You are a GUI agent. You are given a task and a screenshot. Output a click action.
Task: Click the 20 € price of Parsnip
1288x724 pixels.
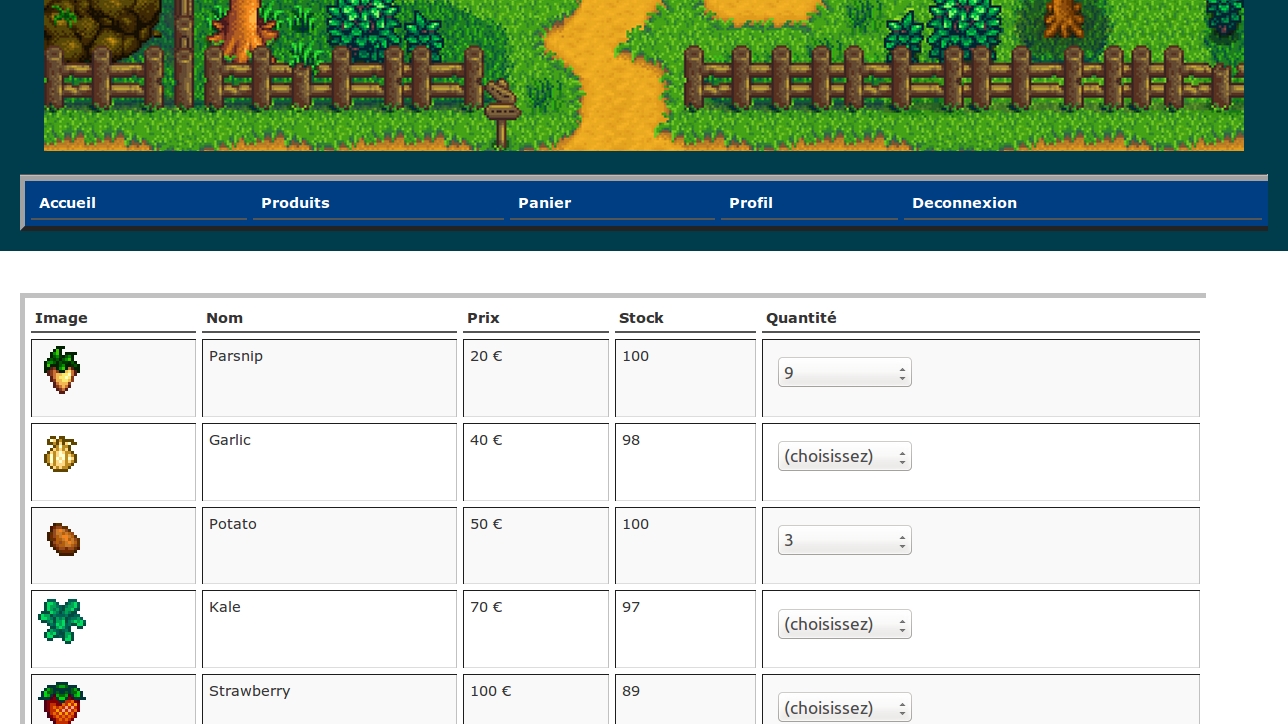tap(486, 356)
